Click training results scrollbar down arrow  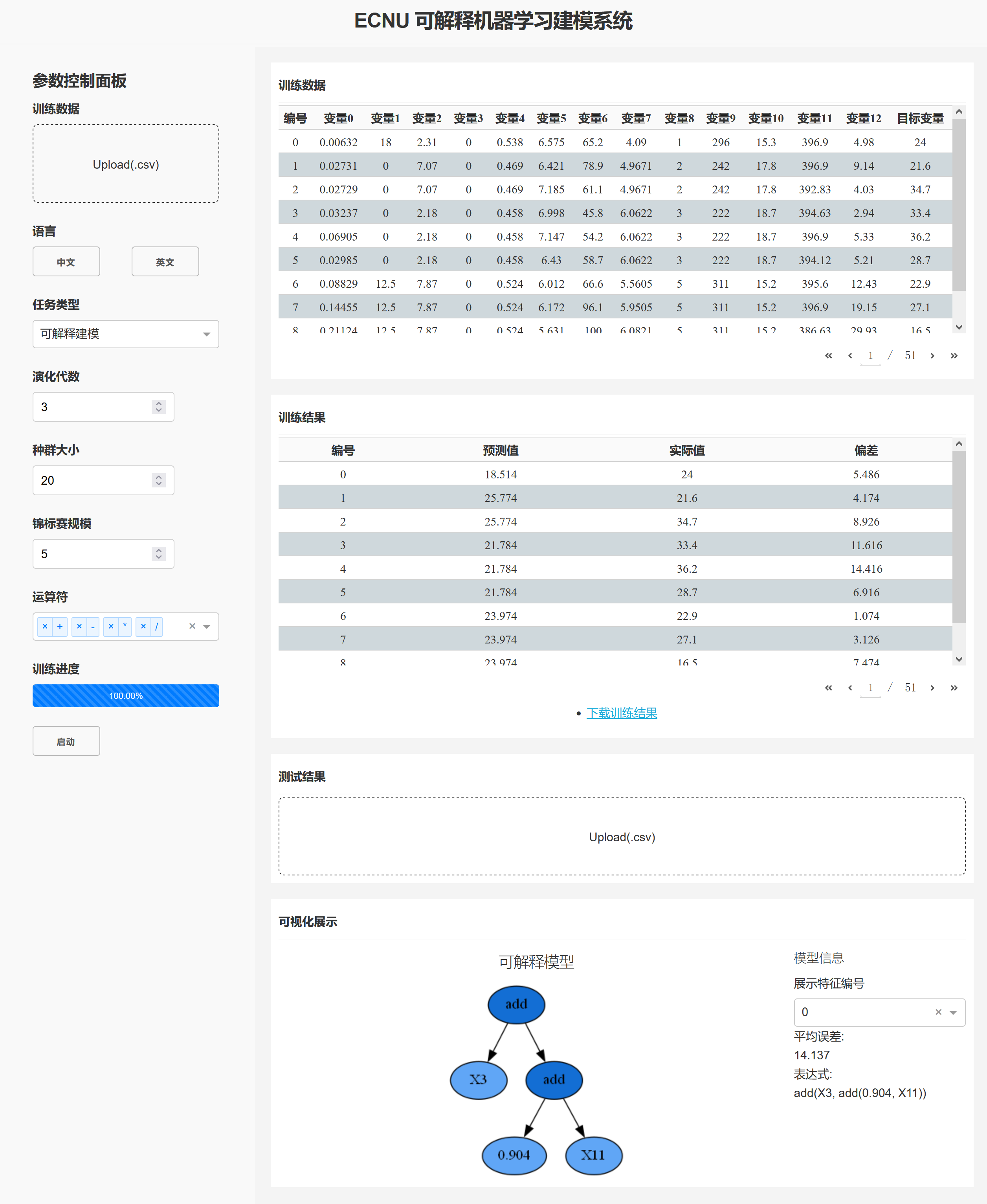click(x=959, y=659)
